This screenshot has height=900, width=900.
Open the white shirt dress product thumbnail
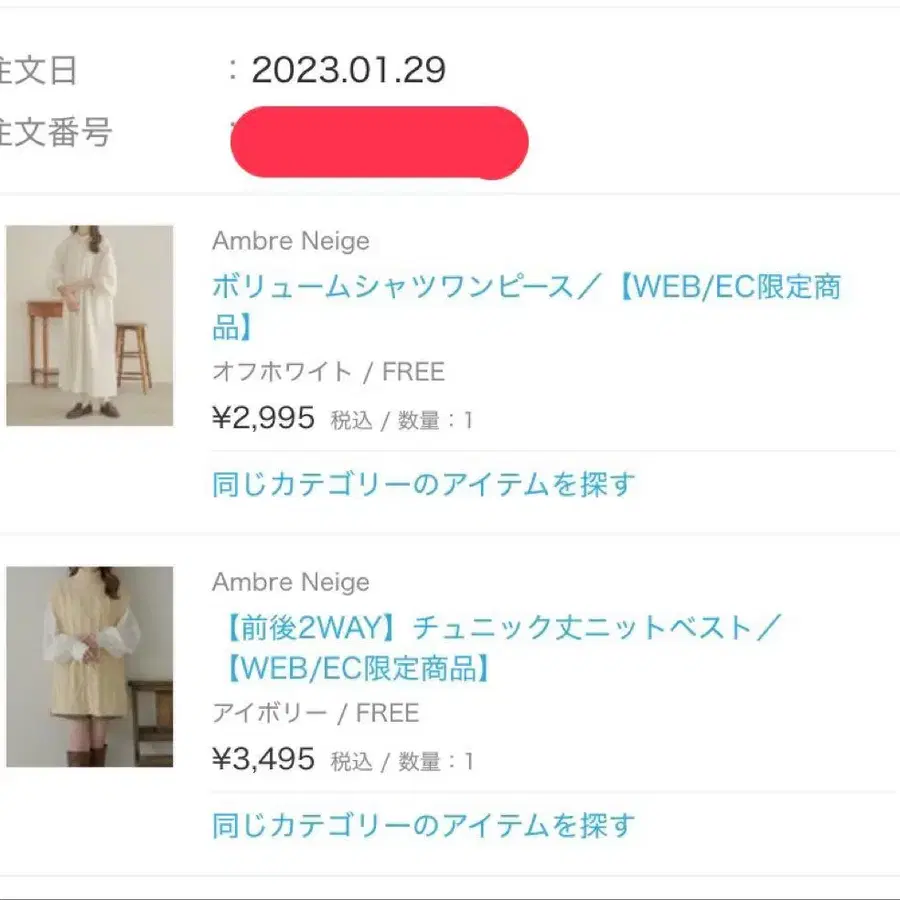[x=89, y=326]
